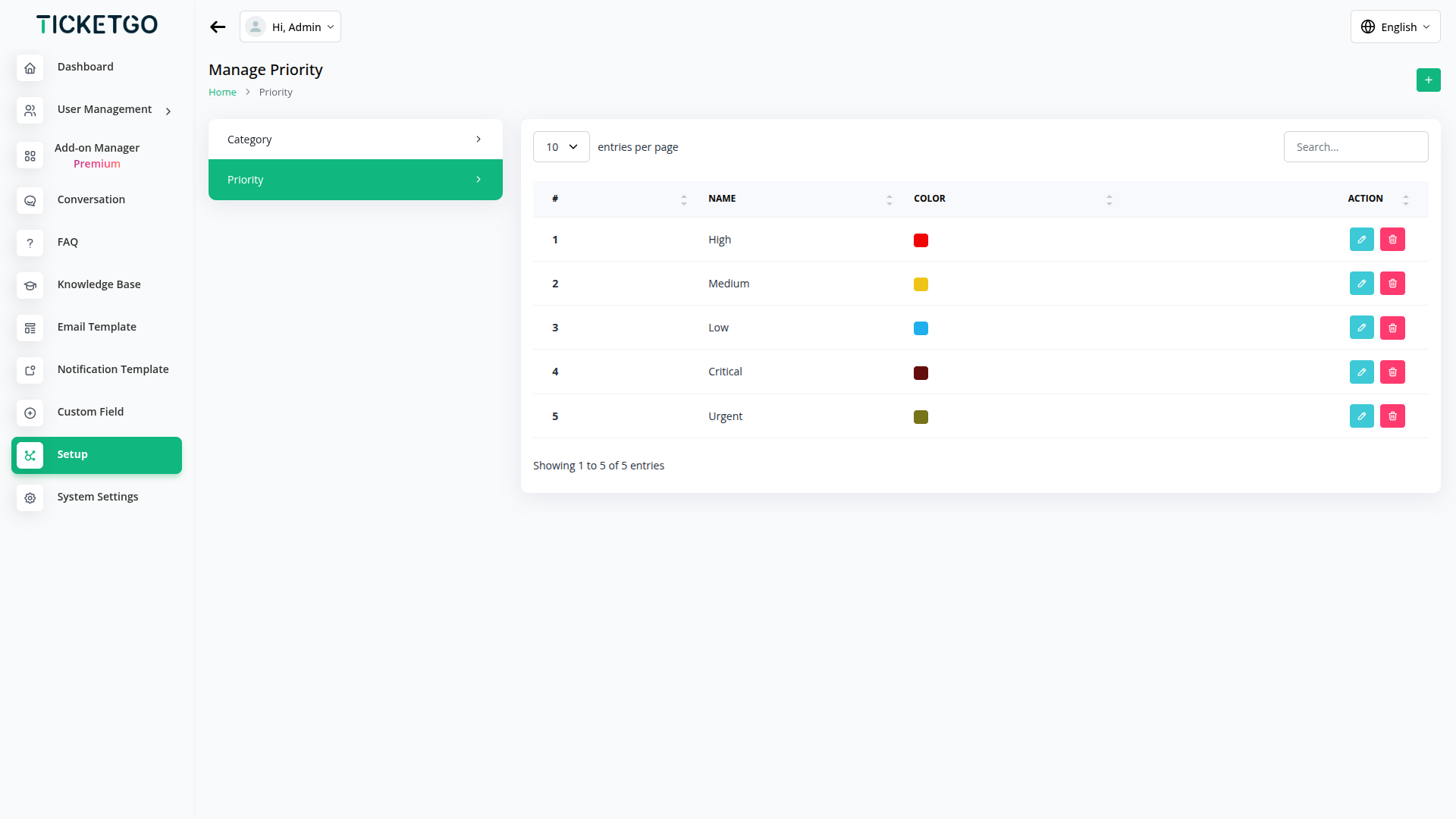This screenshot has height=819, width=1456.
Task: Click the green plus add priority button
Action: pyautogui.click(x=1428, y=80)
